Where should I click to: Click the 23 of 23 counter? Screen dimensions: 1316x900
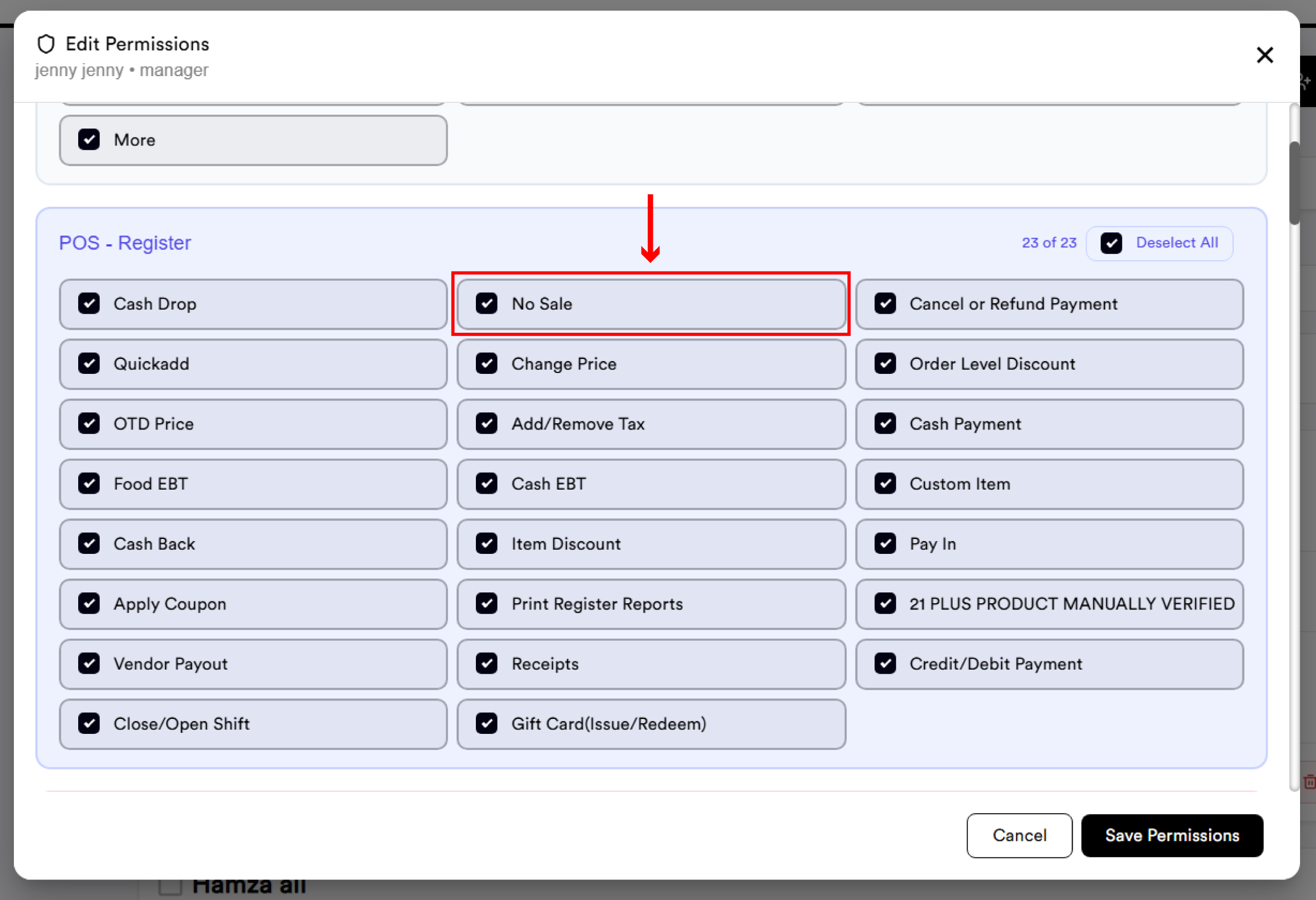(x=1048, y=243)
